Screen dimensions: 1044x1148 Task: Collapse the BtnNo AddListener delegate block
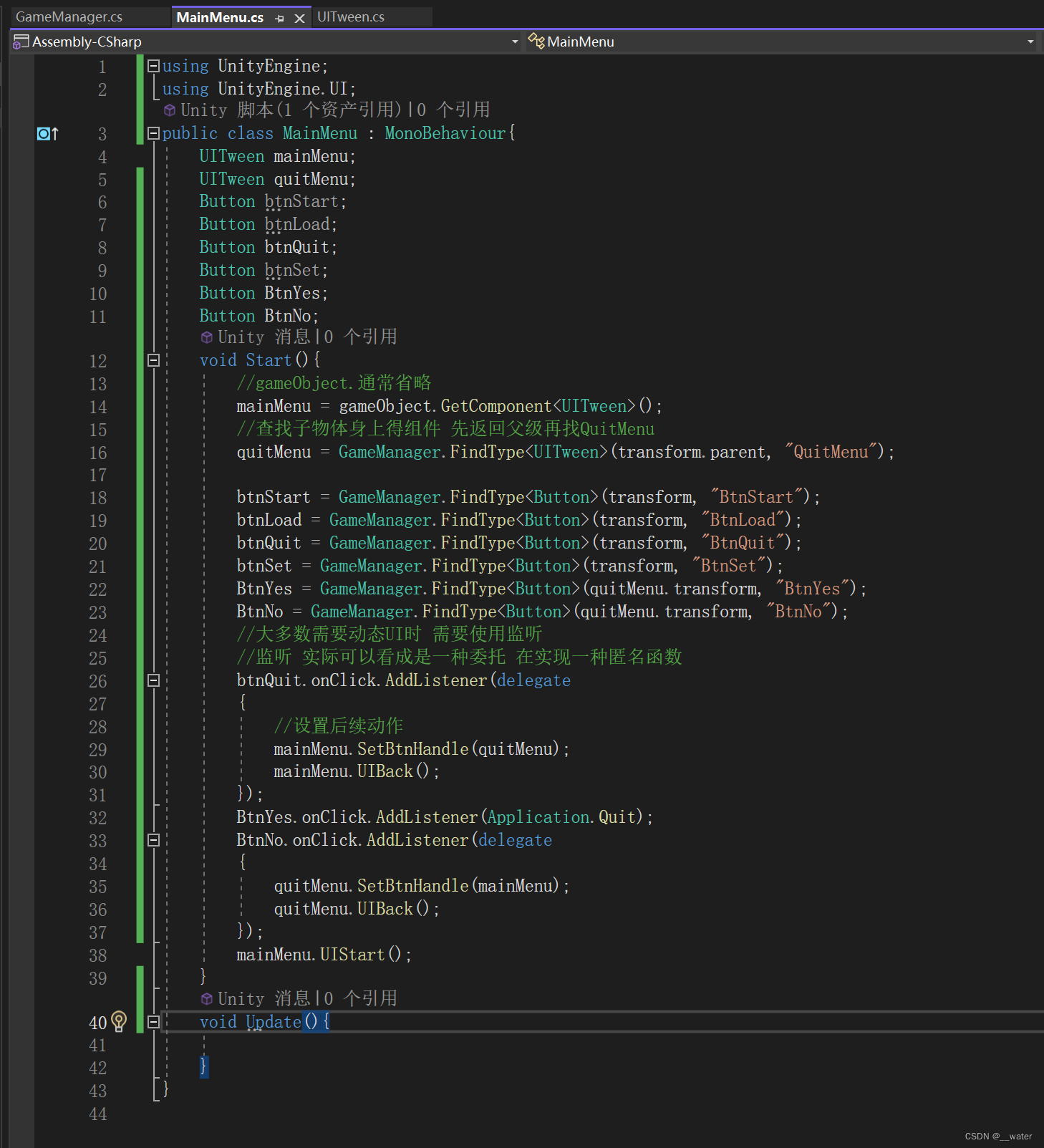point(153,840)
